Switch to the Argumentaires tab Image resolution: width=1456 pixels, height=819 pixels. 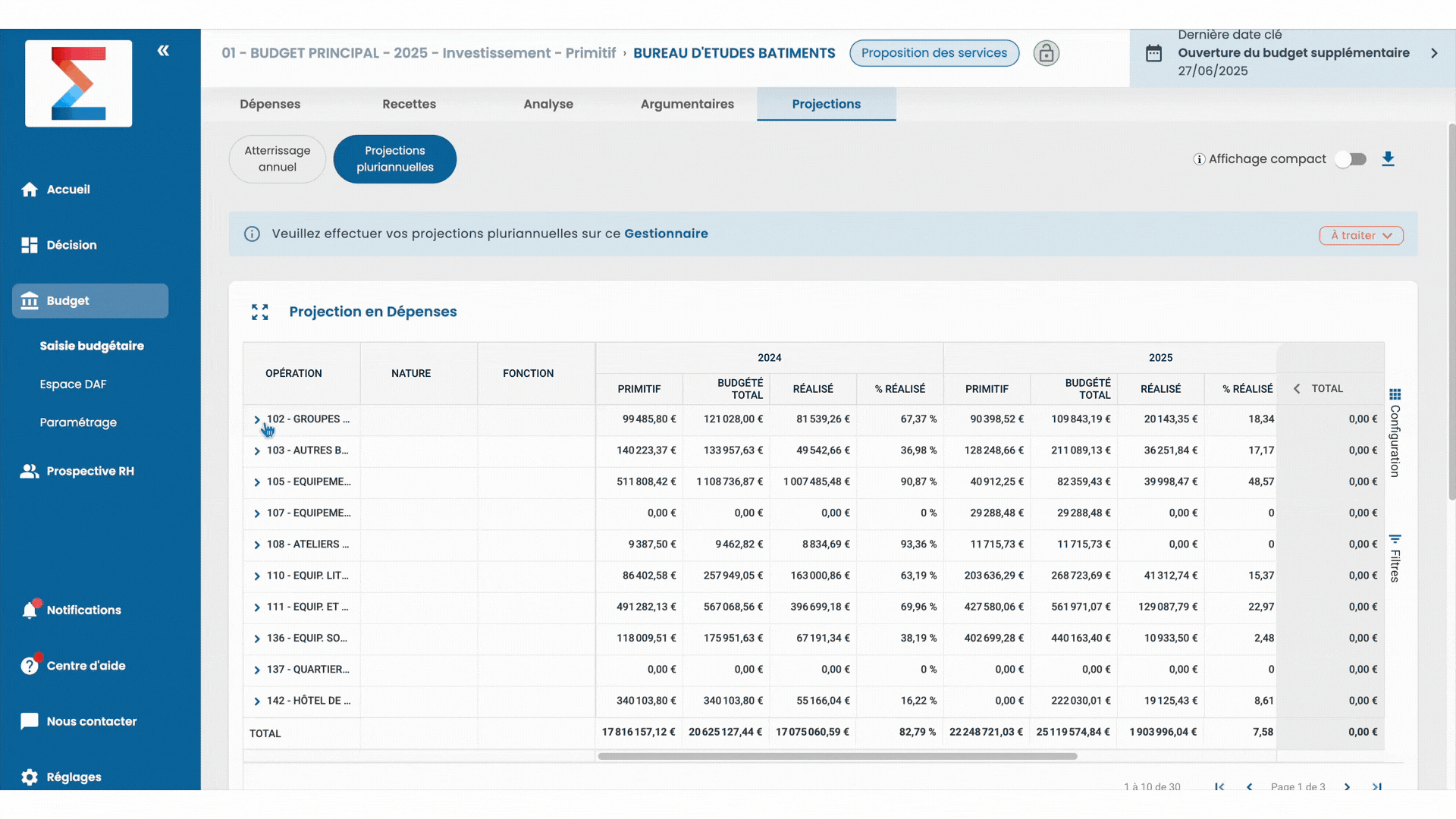686,104
